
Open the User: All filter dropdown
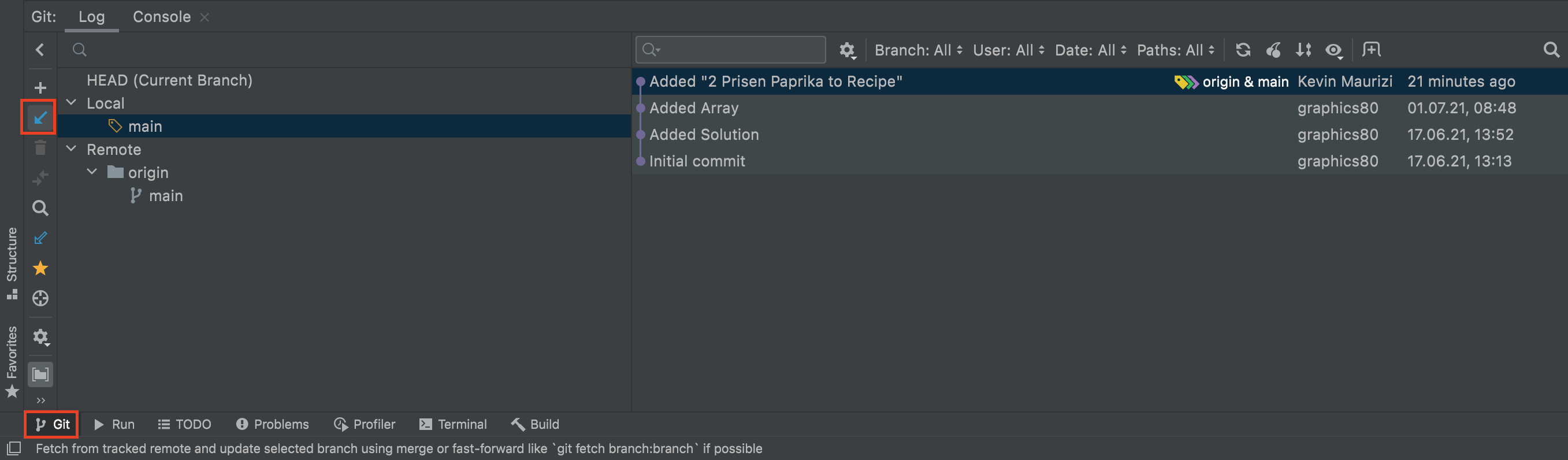1008,50
